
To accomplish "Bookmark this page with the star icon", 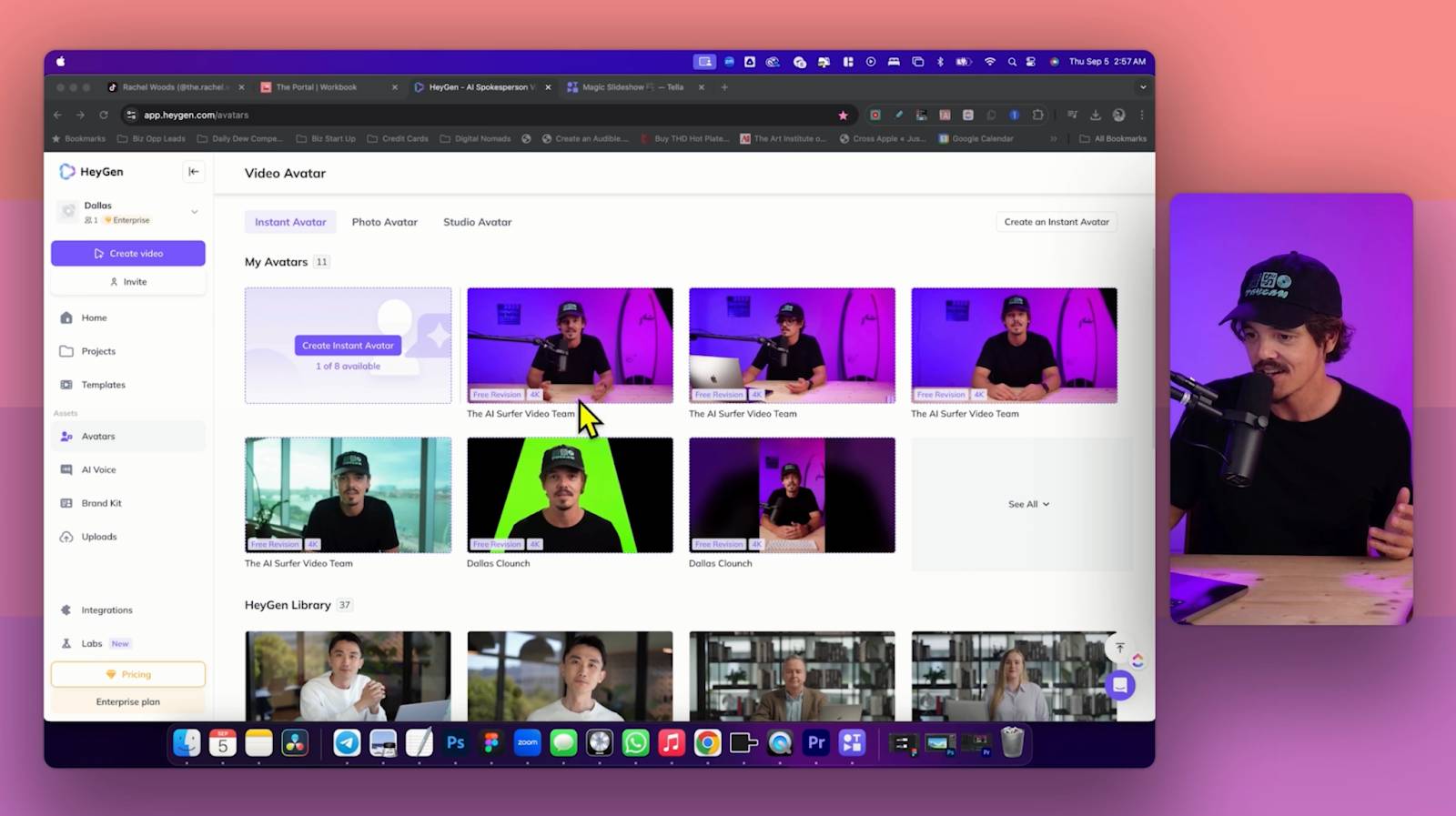I will tap(843, 116).
